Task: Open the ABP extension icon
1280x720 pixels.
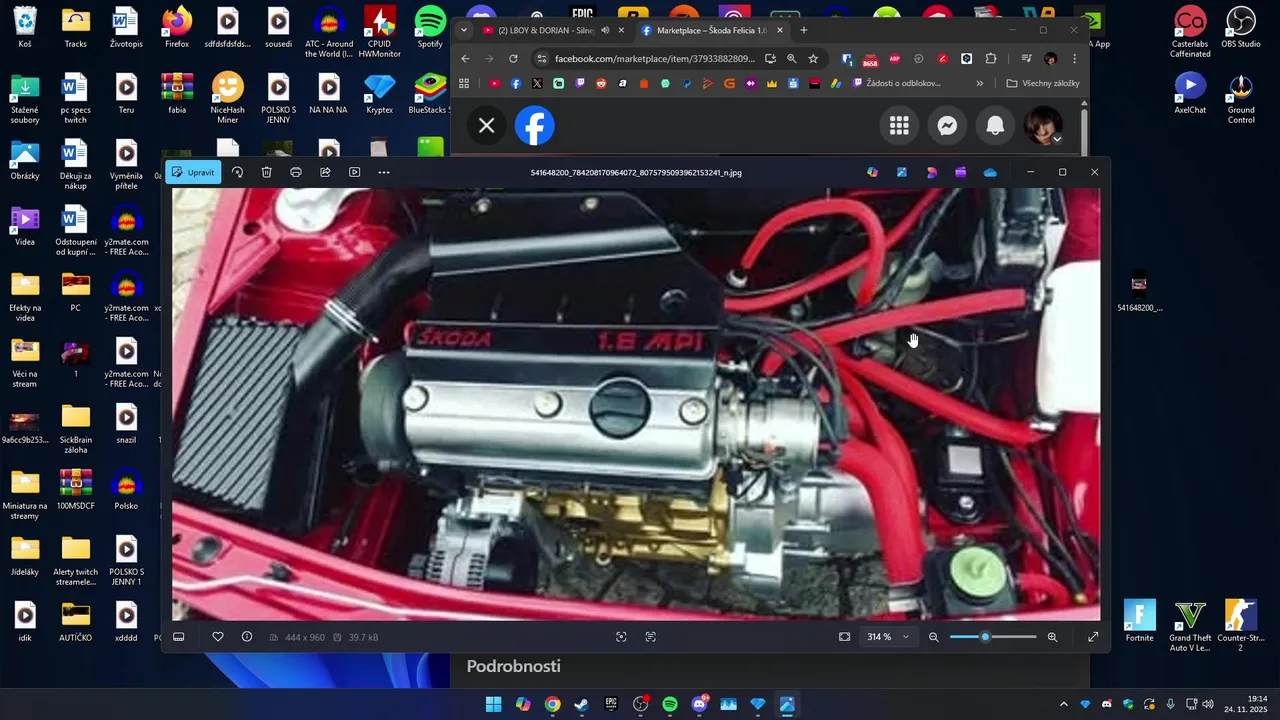Action: (895, 59)
